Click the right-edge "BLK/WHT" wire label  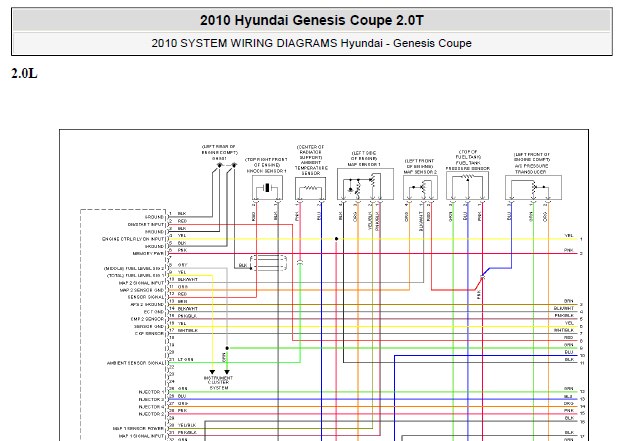564,308
